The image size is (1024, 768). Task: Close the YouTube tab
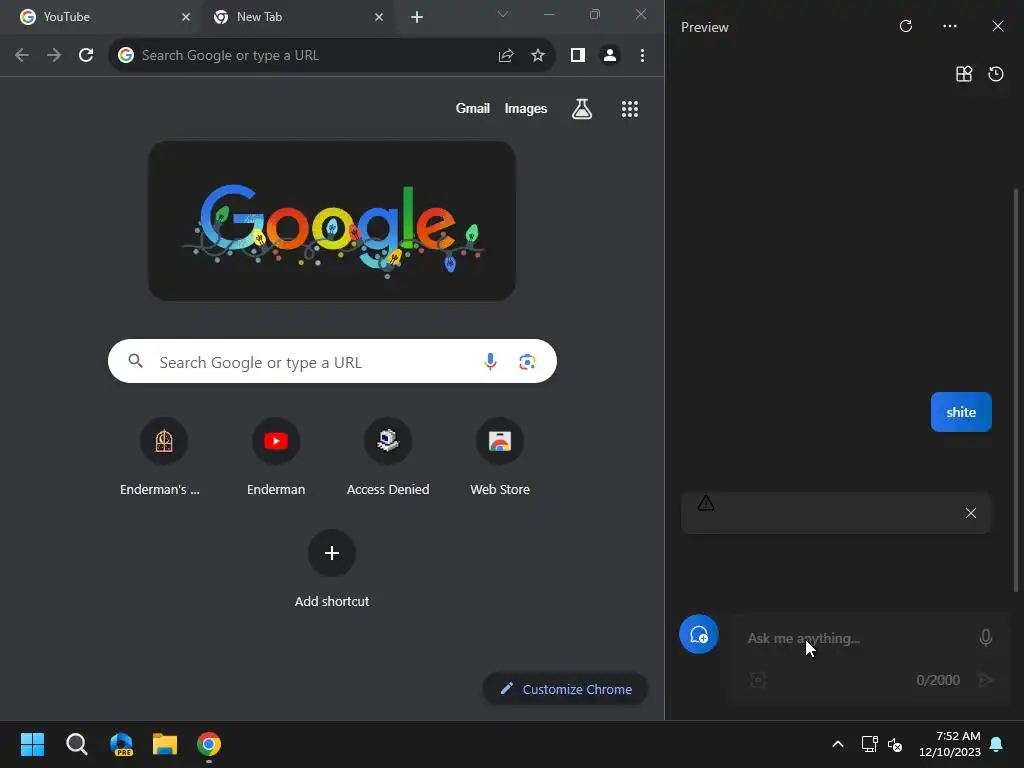point(185,17)
